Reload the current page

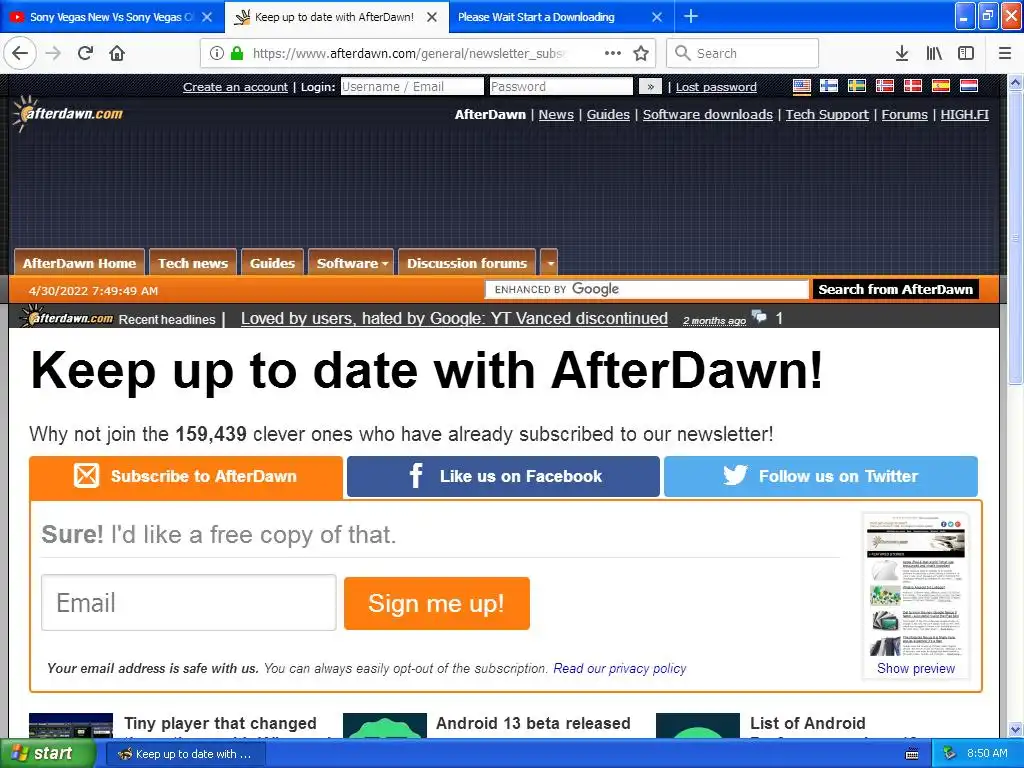tap(86, 54)
